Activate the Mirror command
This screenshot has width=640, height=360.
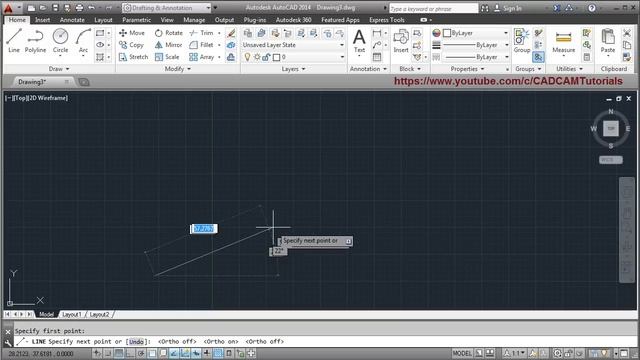pyautogui.click(x=168, y=45)
